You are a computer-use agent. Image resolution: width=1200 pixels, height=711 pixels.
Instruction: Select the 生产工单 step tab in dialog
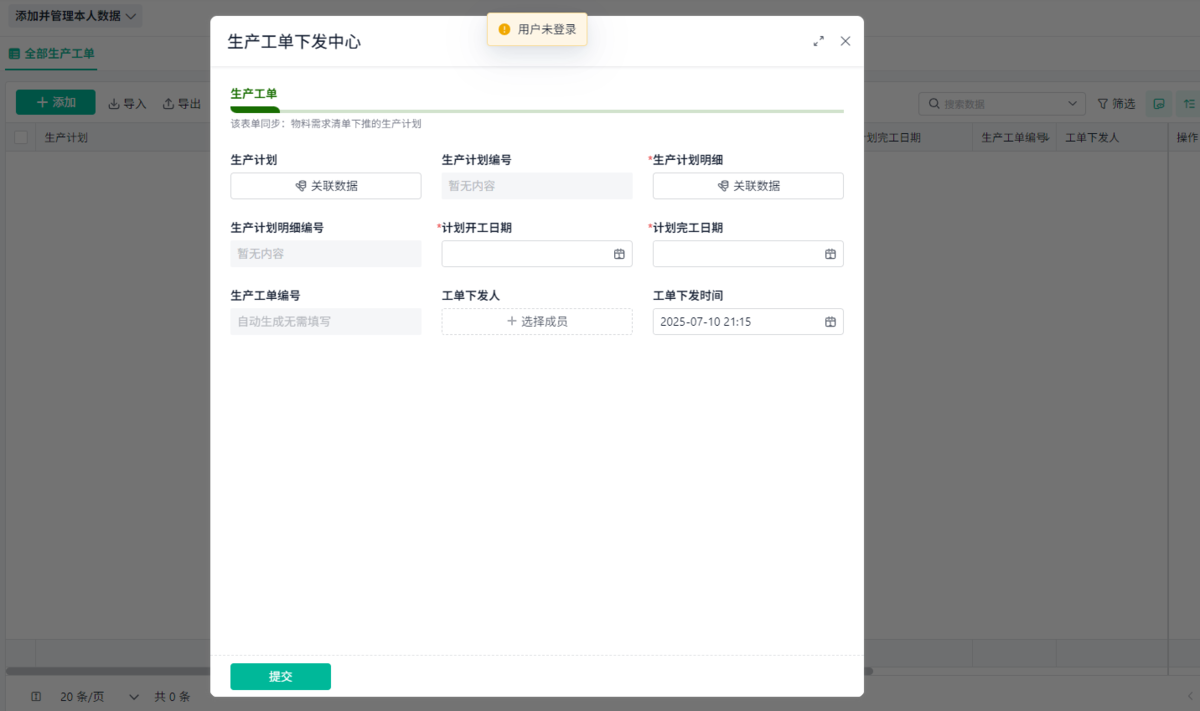coord(254,94)
